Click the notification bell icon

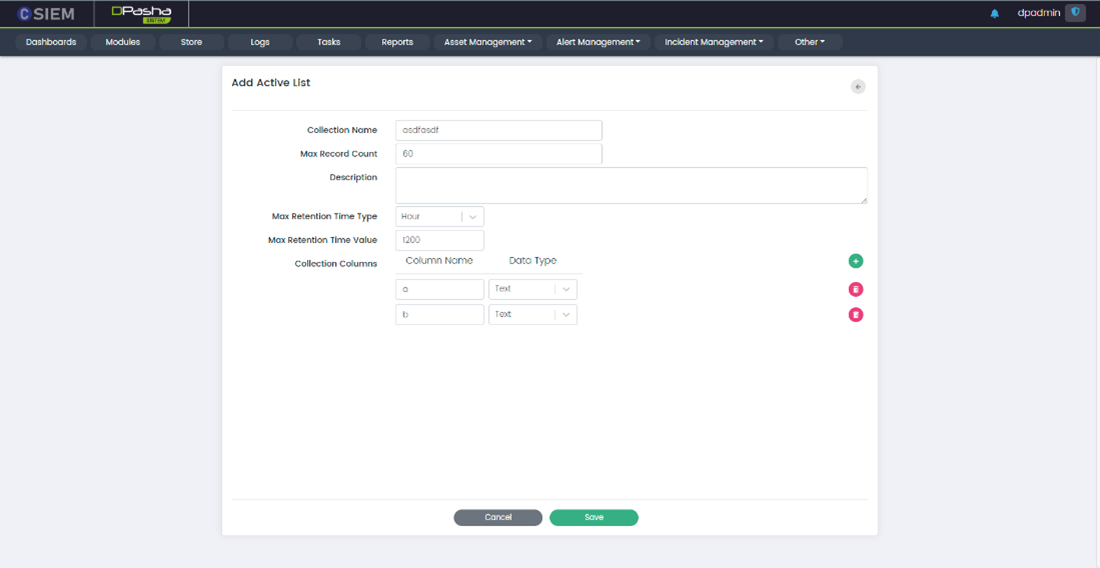[x=994, y=14]
